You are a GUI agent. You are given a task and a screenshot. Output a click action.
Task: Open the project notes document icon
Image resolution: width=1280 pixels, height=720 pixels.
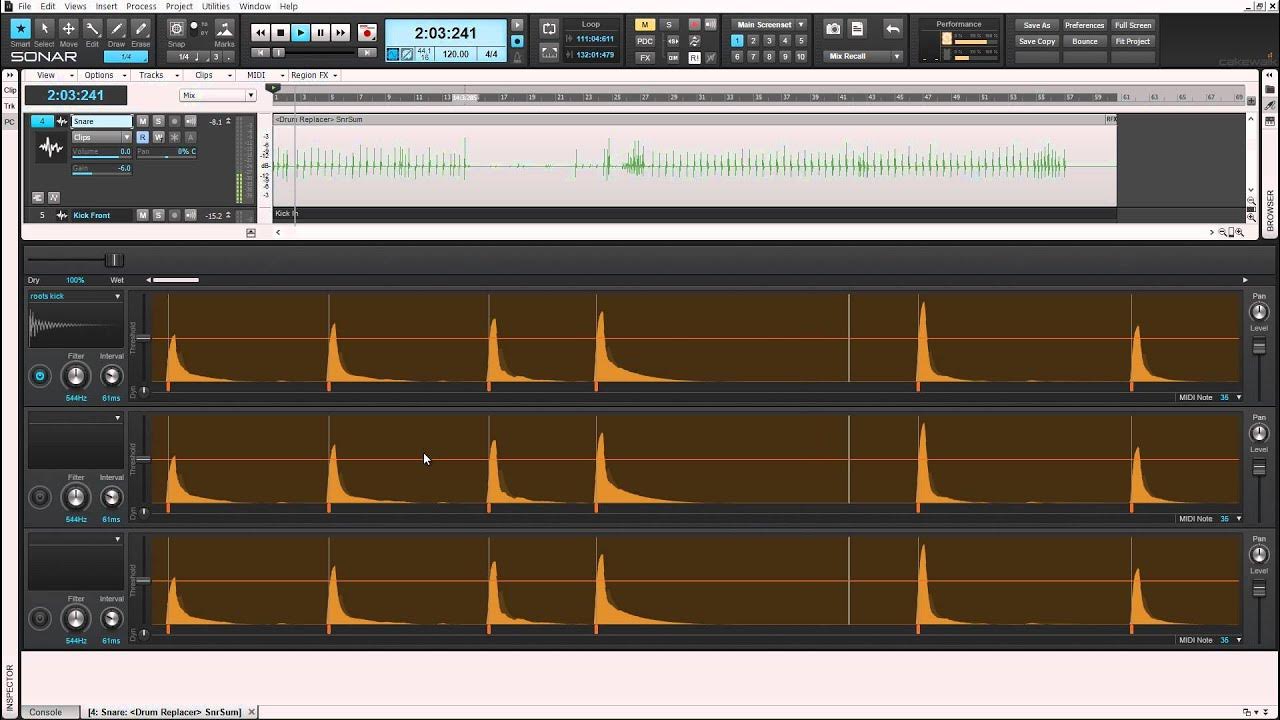pyautogui.click(x=857, y=29)
